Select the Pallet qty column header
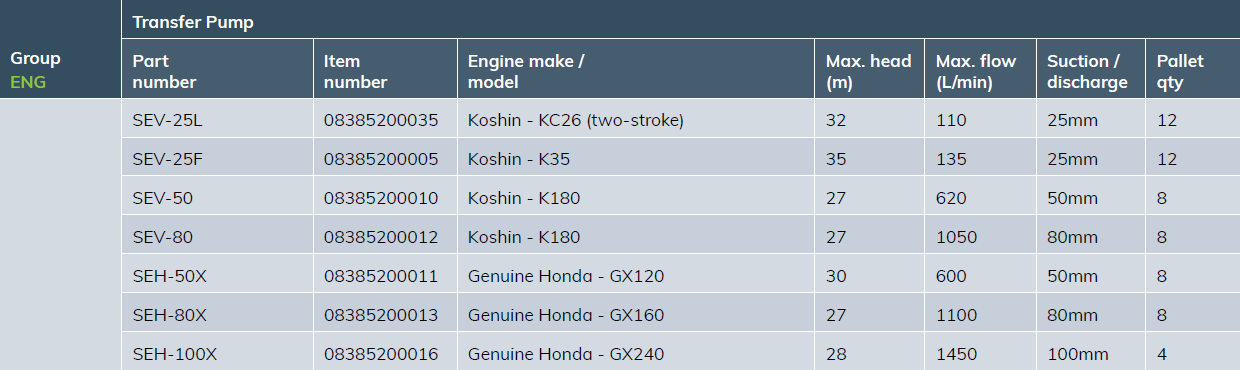Viewport: 1240px width, 370px height. pyautogui.click(x=1180, y=71)
